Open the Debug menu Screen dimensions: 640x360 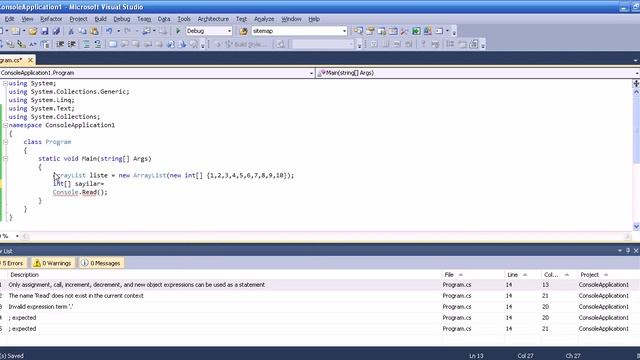click(x=122, y=19)
